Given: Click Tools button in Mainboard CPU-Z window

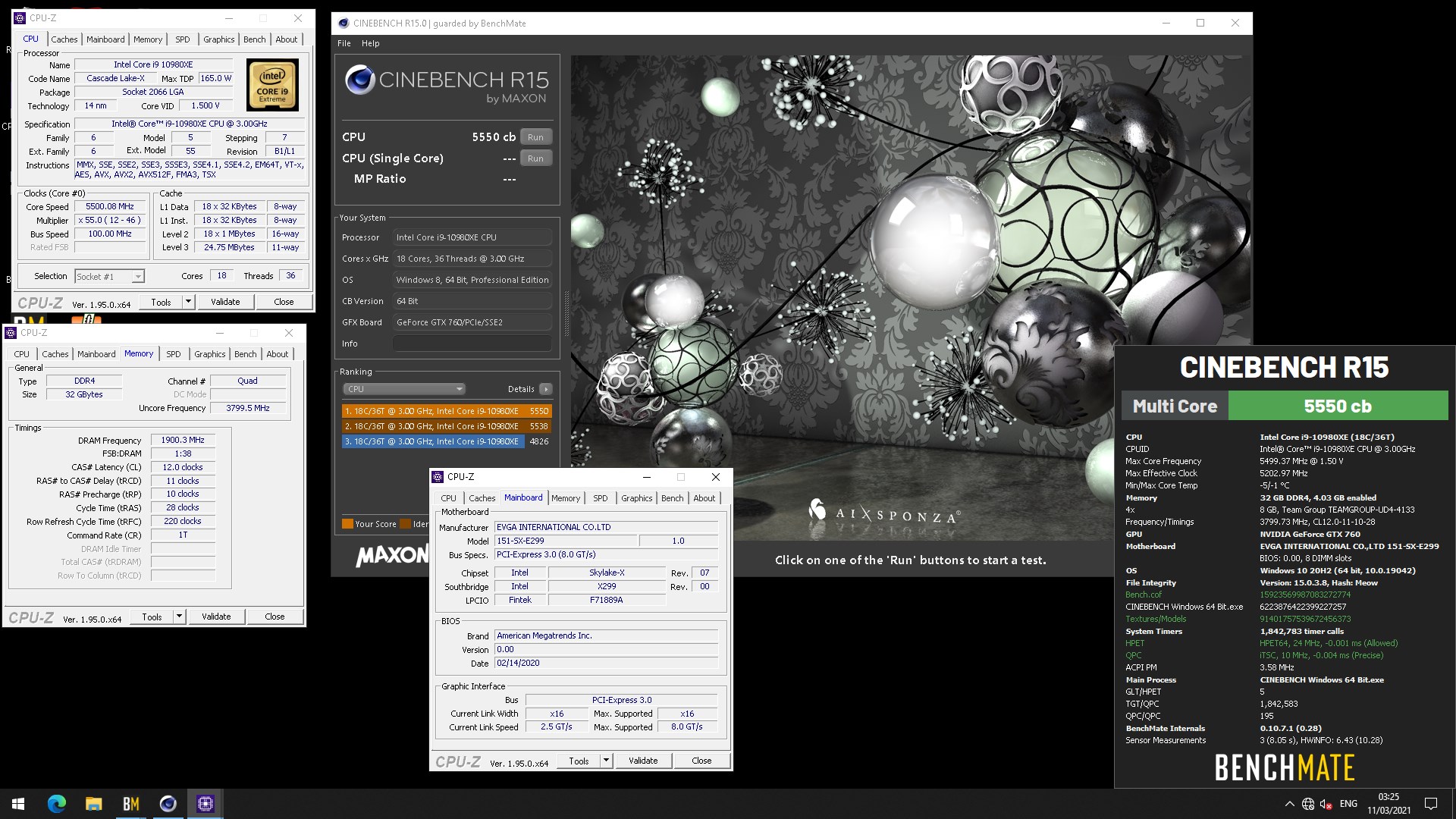Looking at the screenshot, I should (x=579, y=761).
